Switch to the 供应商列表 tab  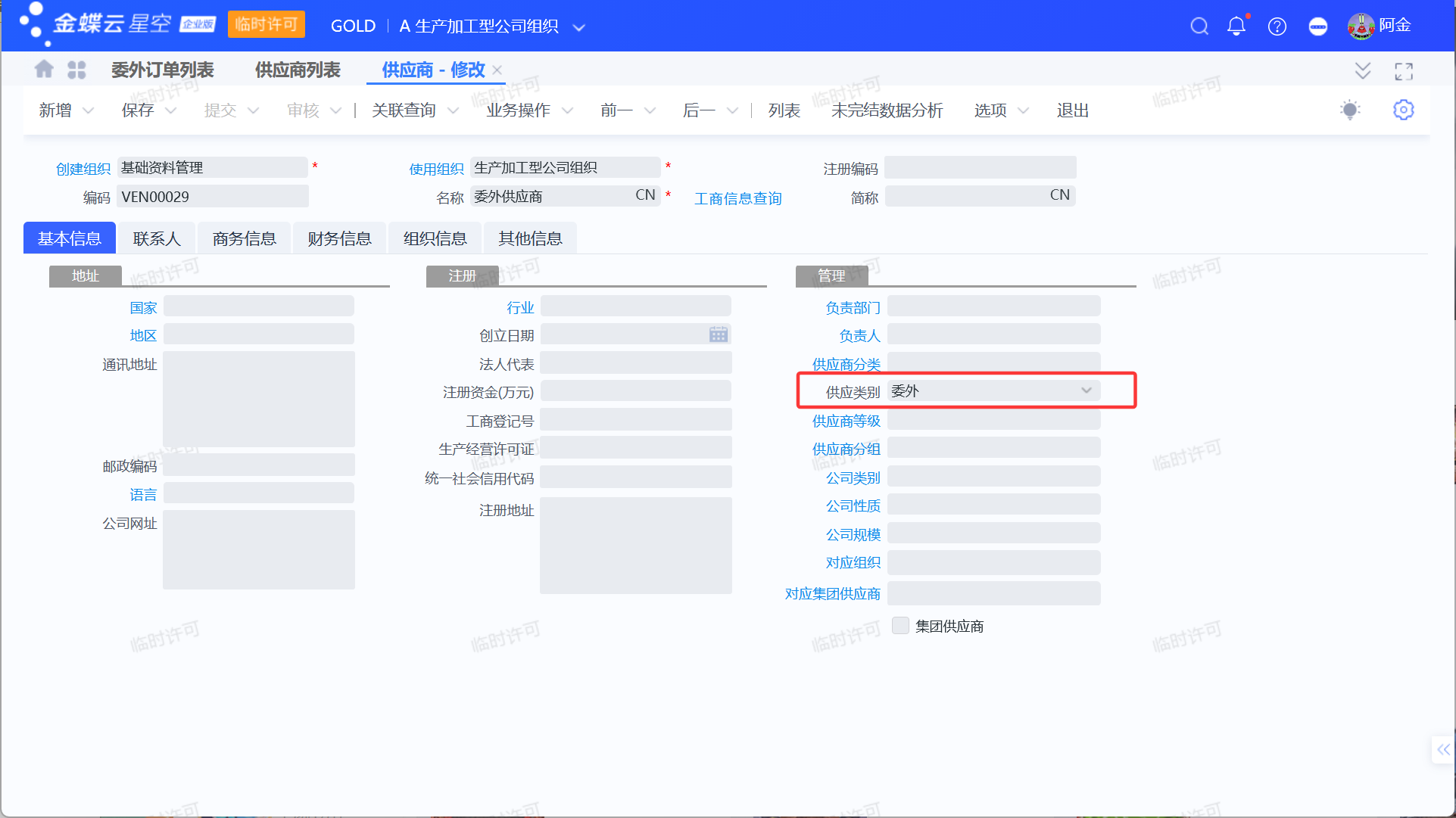(x=298, y=70)
